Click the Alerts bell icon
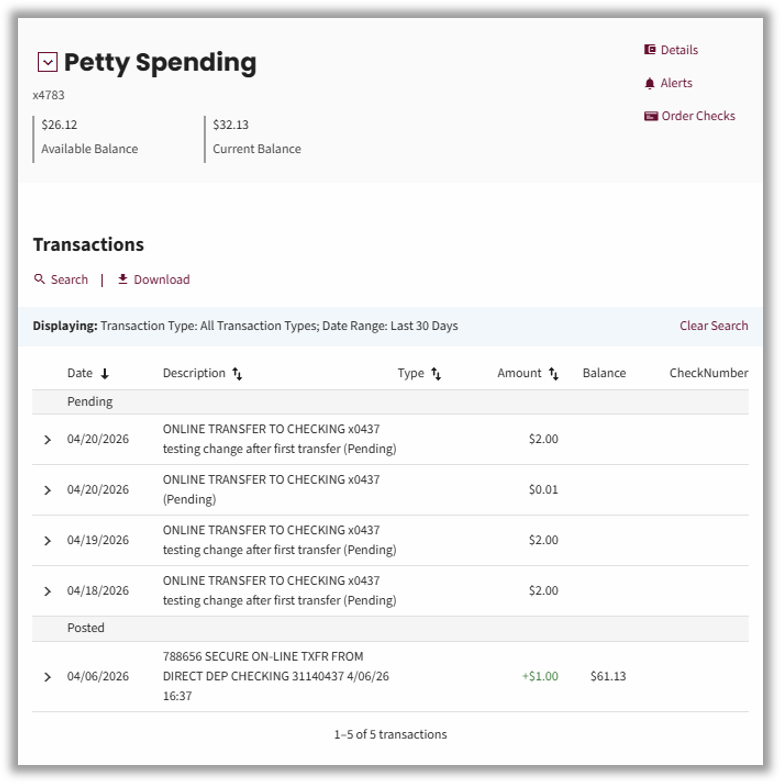The width and height of the screenshot is (781, 783). [x=649, y=83]
